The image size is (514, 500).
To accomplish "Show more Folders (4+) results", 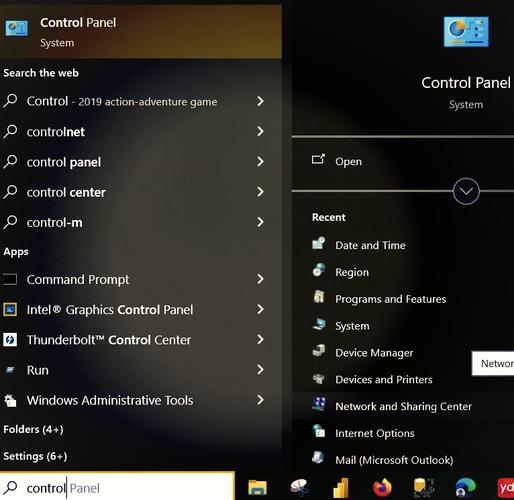I will 33,429.
